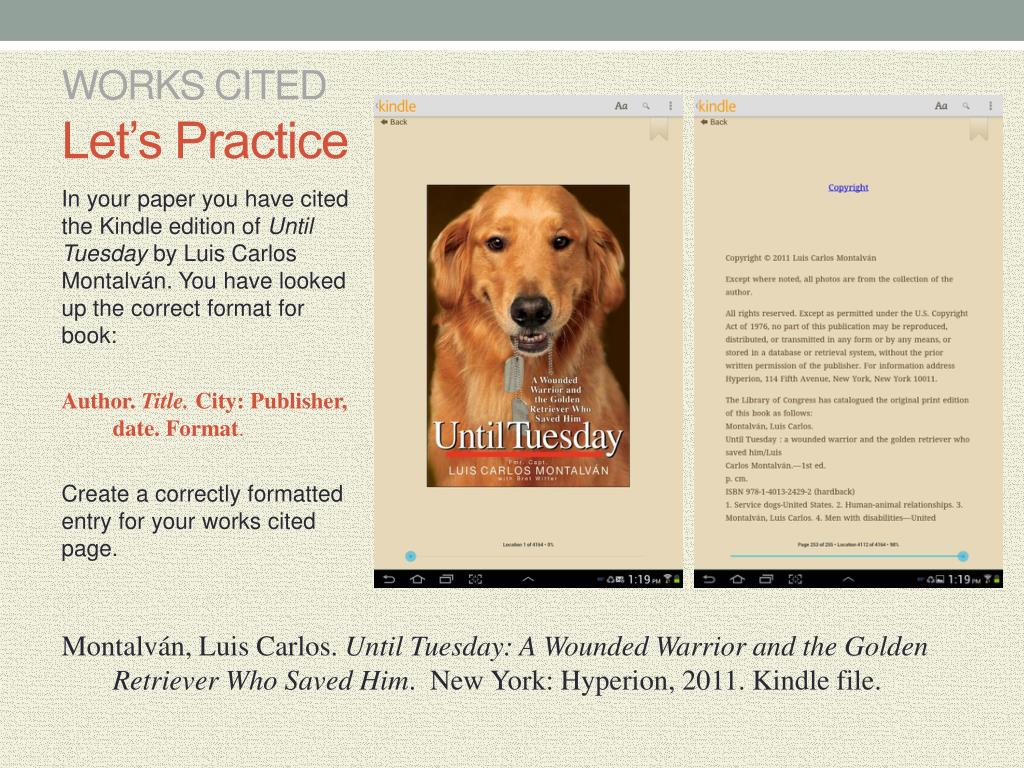Screen dimensions: 1024x768
Task: Select the 'Except where noted, all photos' line
Action: 839,279
